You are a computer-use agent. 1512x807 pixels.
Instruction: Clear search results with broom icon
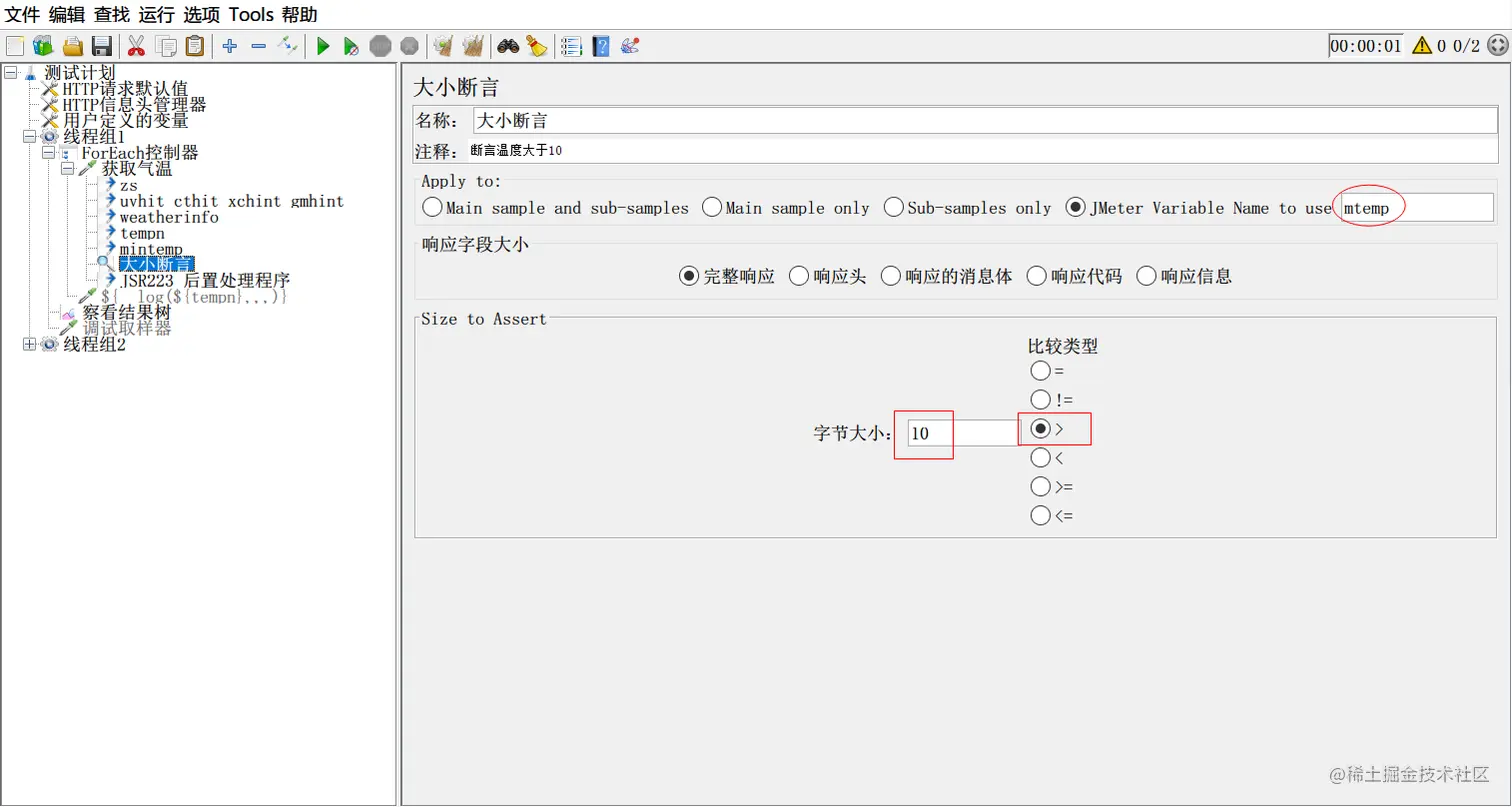point(538,45)
